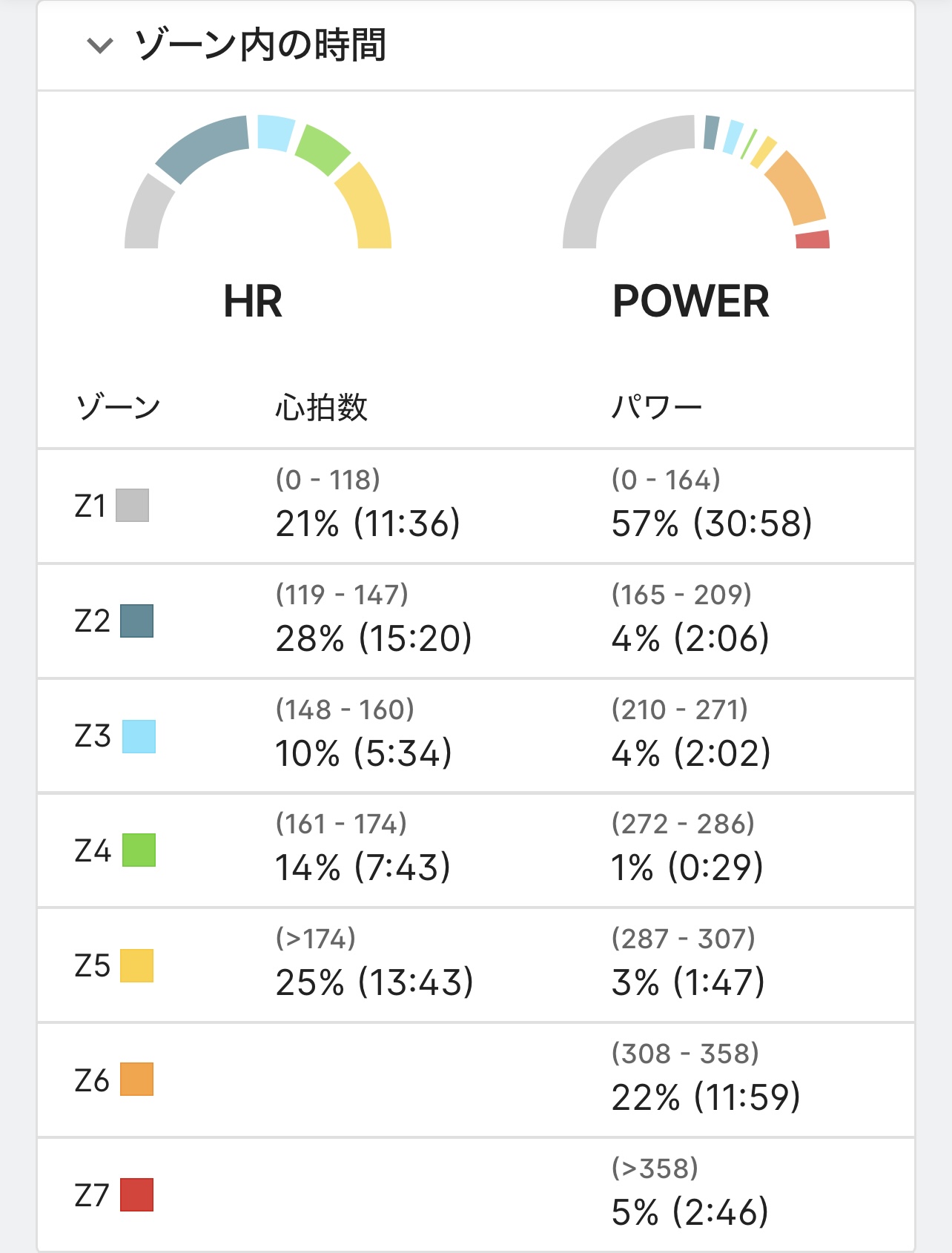952x1253 pixels.
Task: Click the red Z7 segment in POWER gauge
Action: [x=813, y=239]
